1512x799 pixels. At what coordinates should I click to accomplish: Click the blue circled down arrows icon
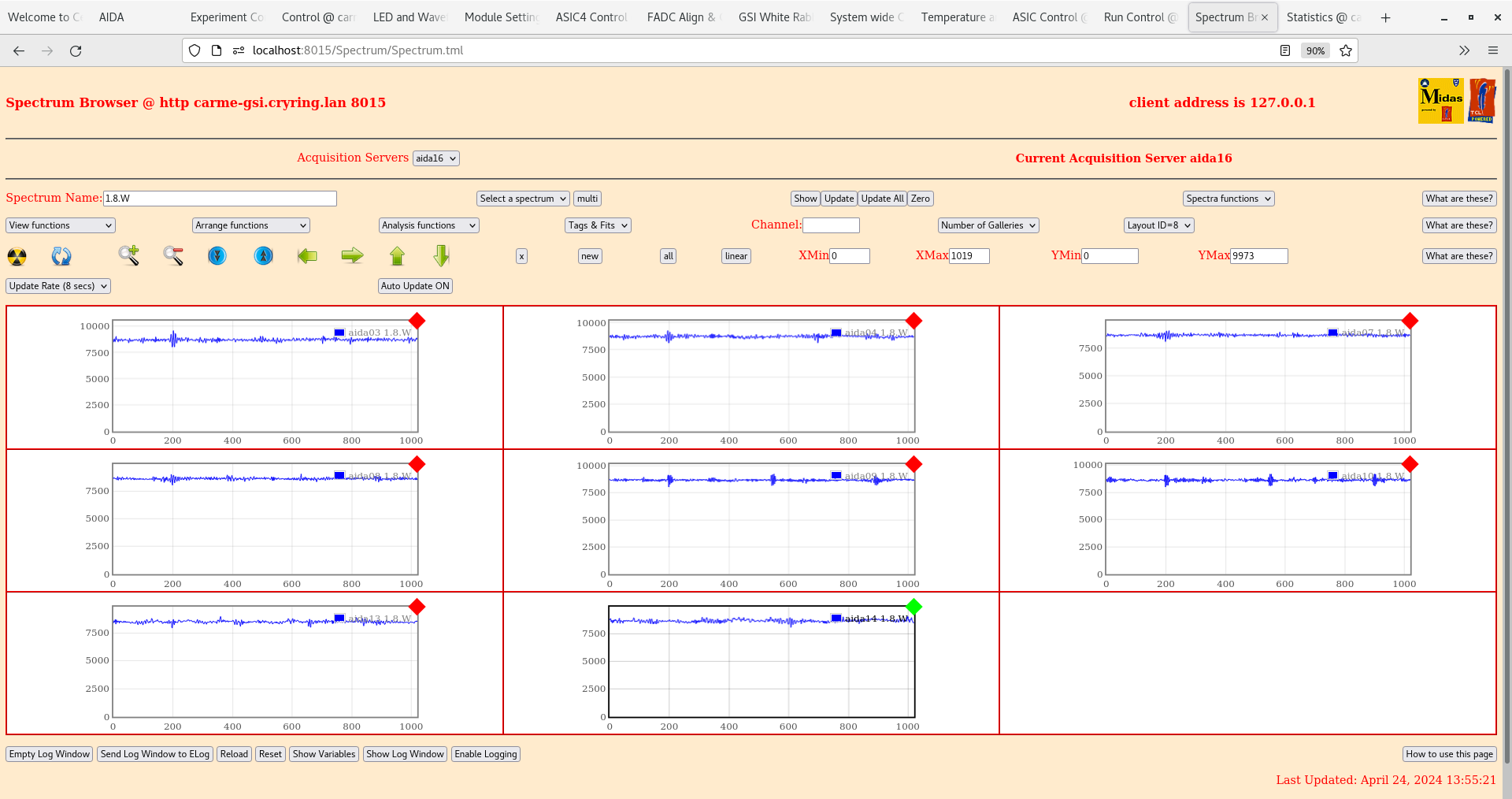(x=217, y=256)
